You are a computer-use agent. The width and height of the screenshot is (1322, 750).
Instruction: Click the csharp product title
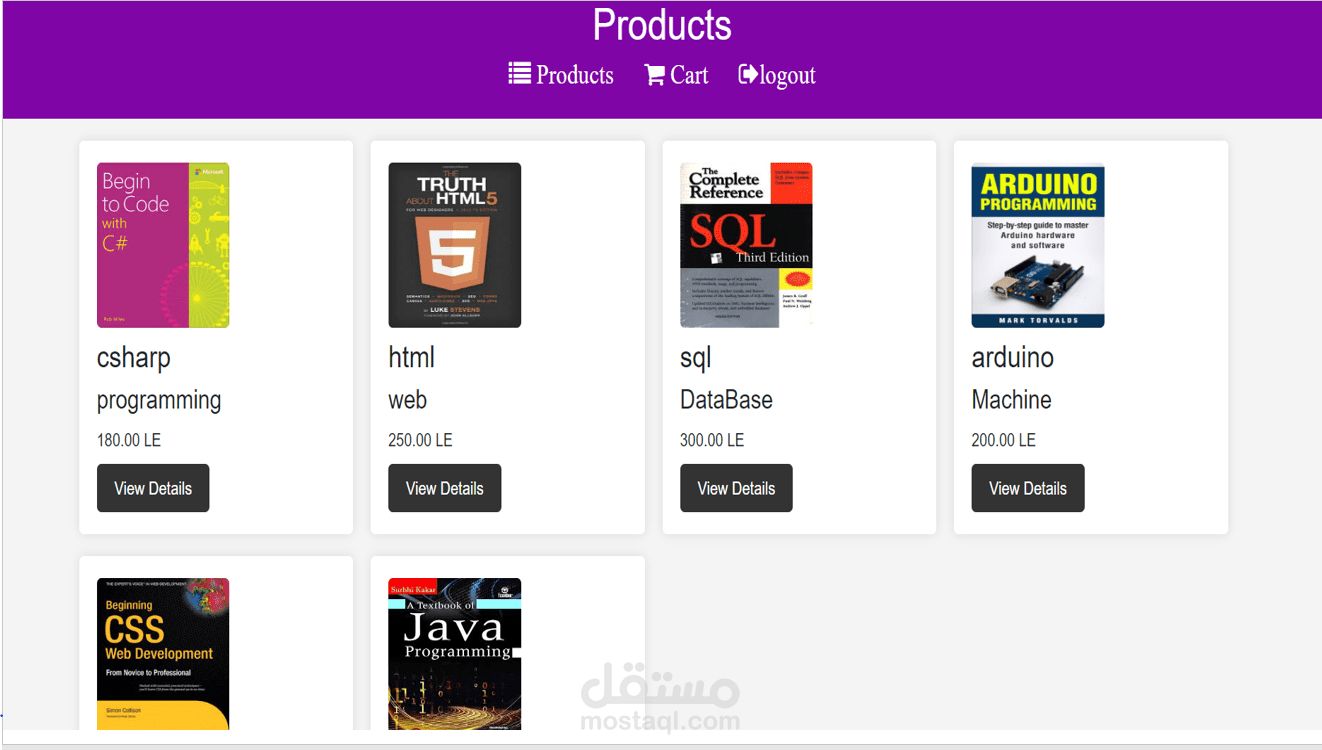[134, 358]
